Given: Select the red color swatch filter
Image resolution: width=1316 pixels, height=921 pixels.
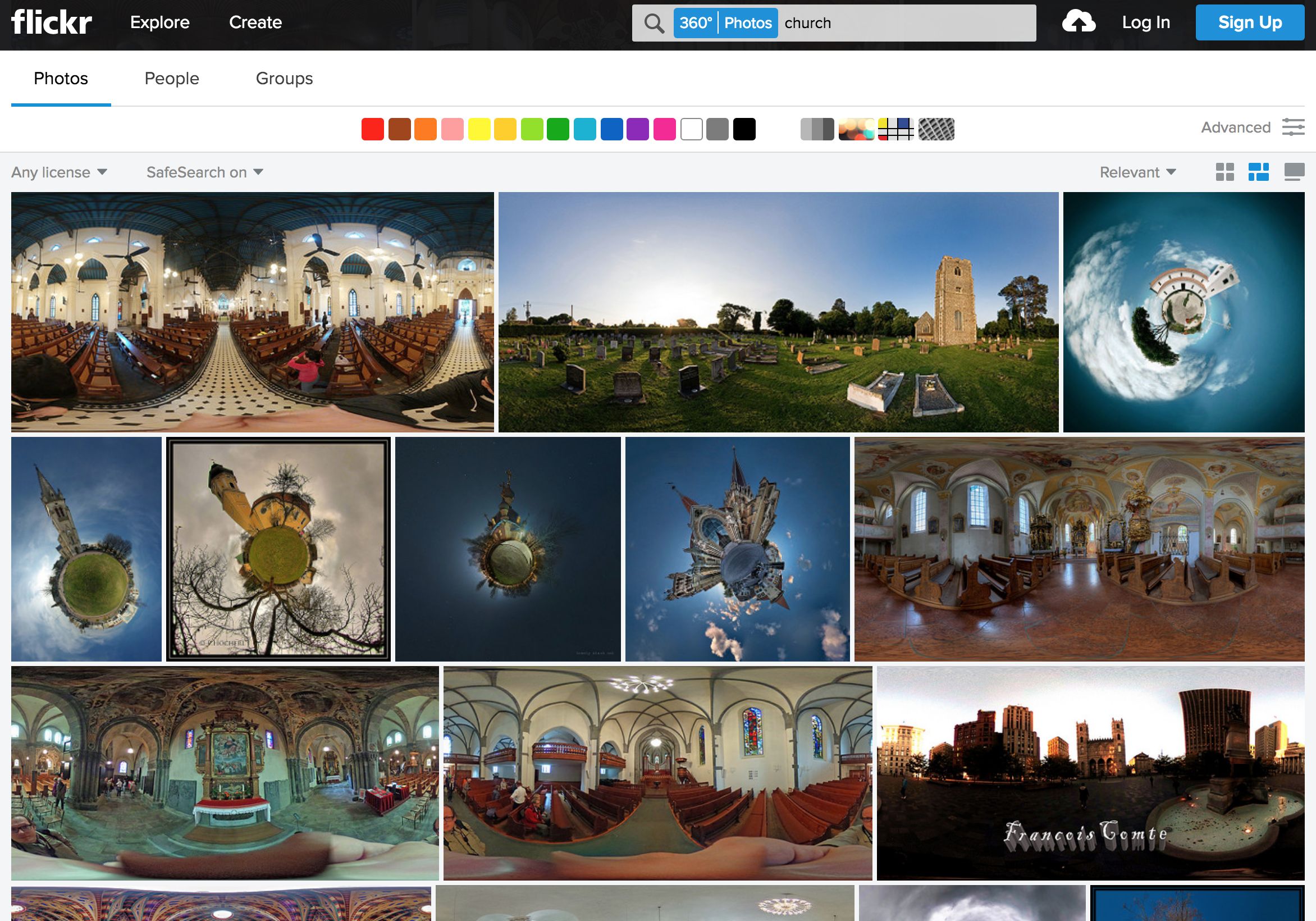Looking at the screenshot, I should 373,129.
